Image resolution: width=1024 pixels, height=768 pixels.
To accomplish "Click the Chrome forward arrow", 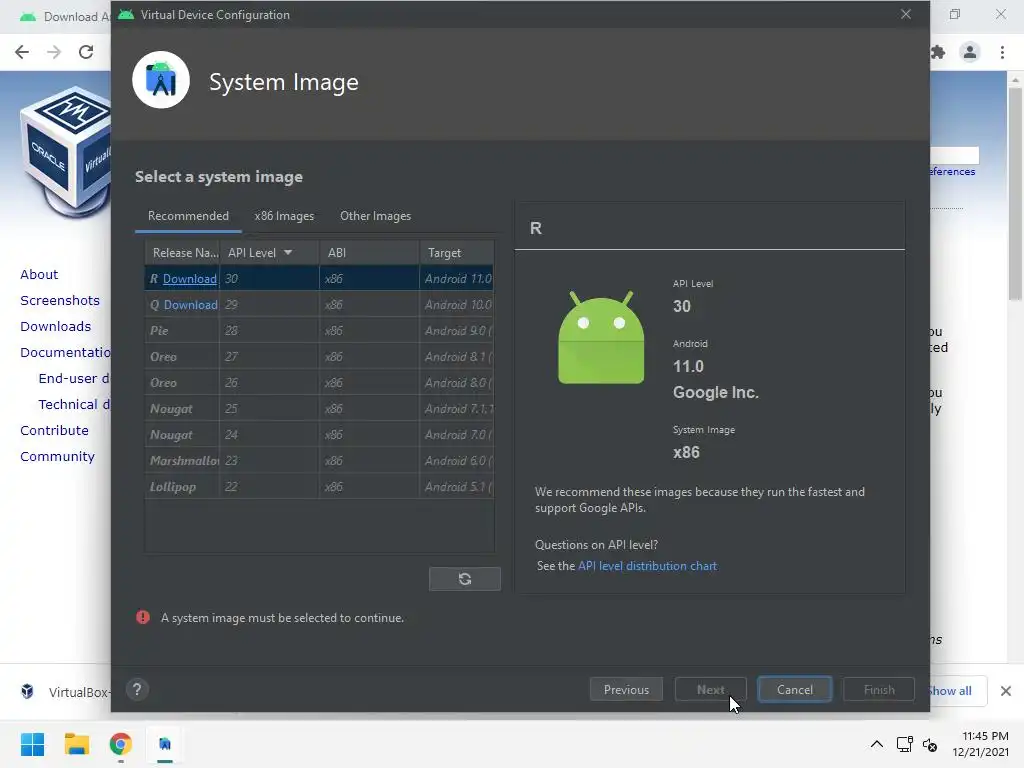I will tap(54, 52).
